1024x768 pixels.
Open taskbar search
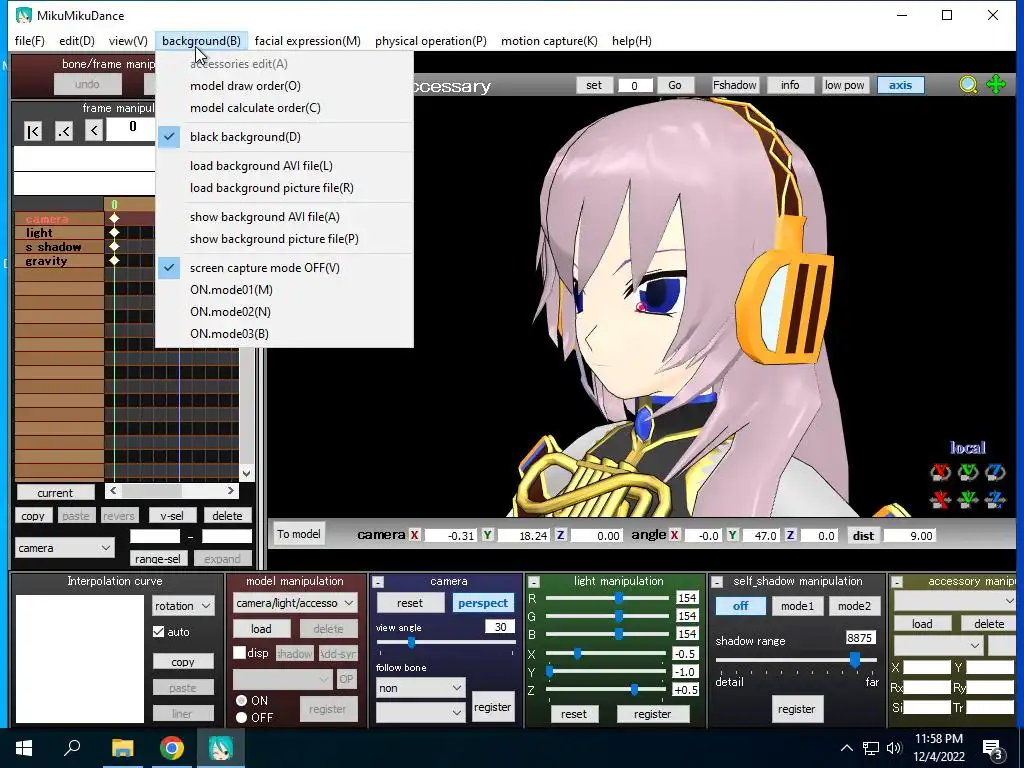click(x=72, y=748)
